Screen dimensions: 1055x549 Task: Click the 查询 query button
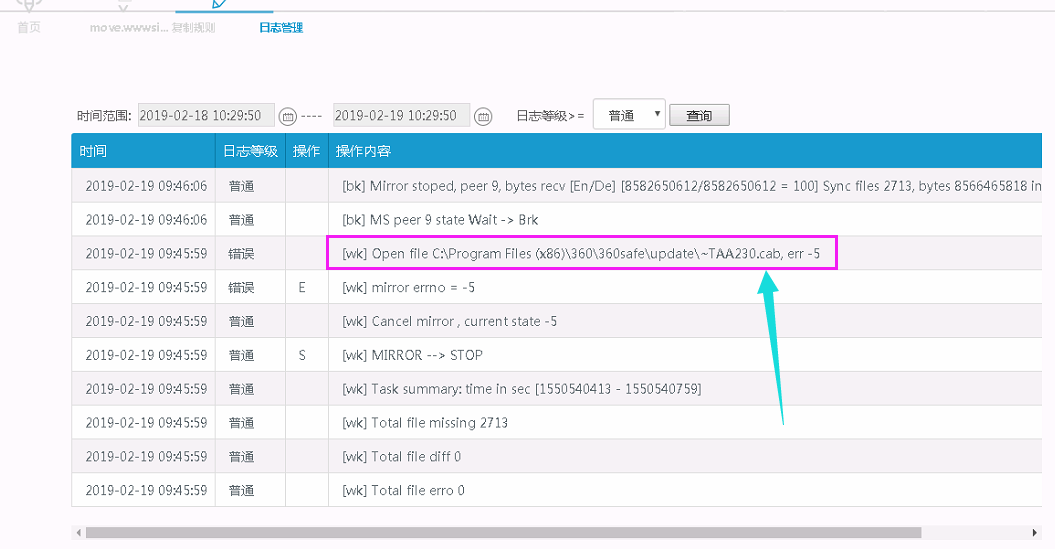coord(699,116)
